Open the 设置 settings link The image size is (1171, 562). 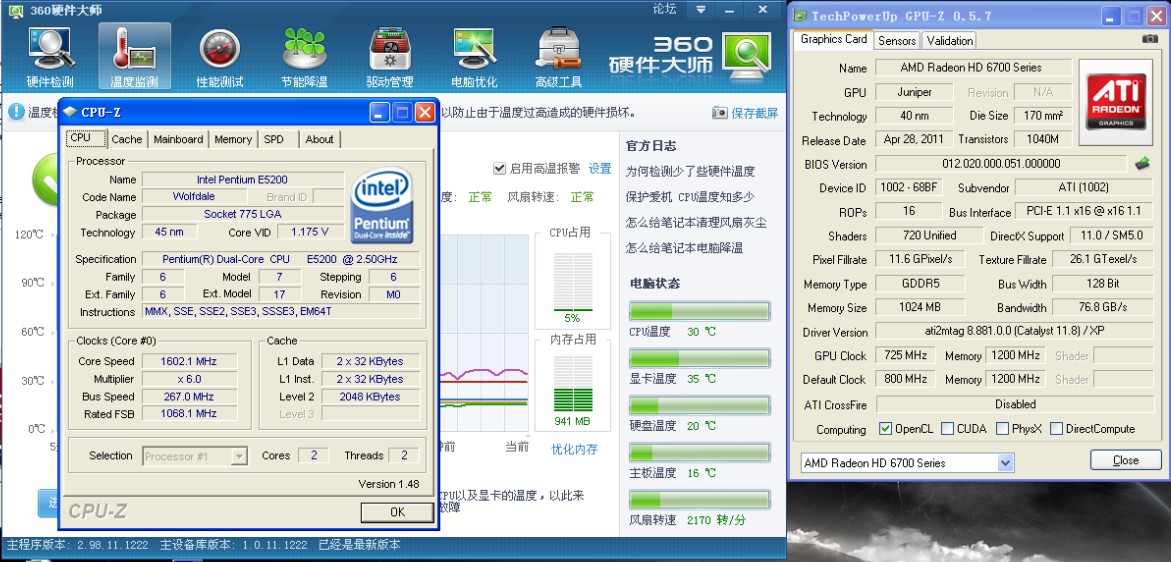[600, 169]
